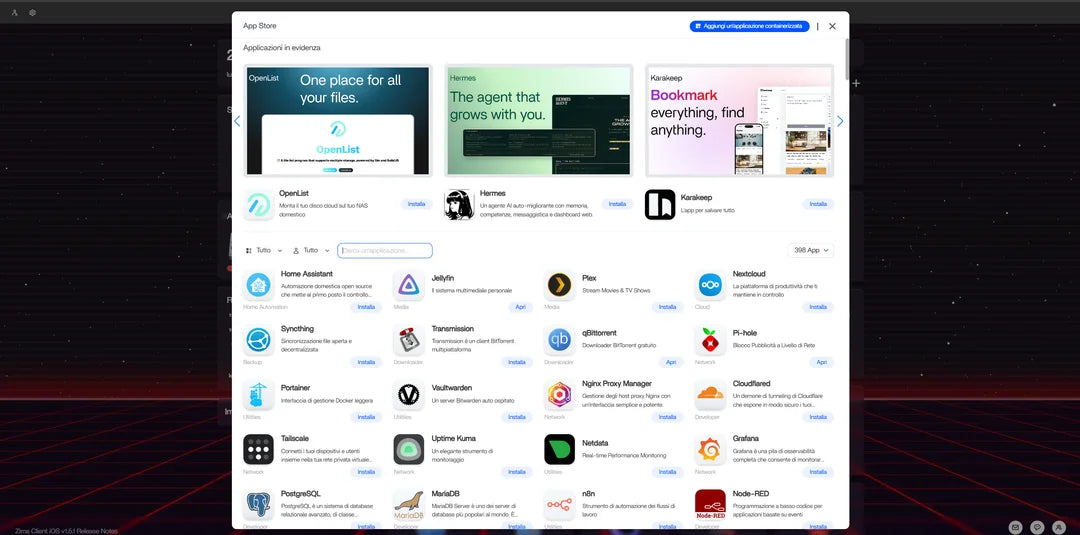This screenshot has height=535, width=1080.
Task: Select the Plex app icon
Action: click(x=559, y=285)
